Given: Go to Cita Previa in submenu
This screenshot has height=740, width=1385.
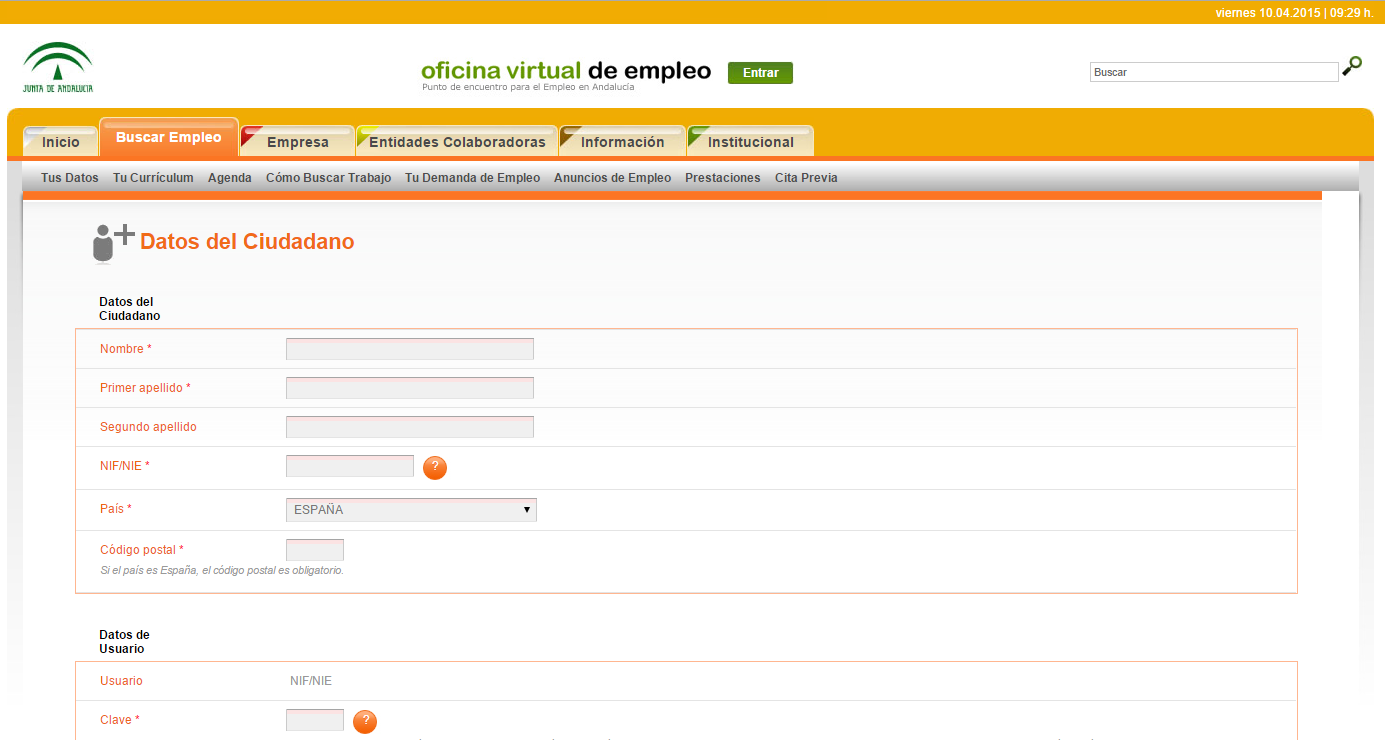Looking at the screenshot, I should click(806, 178).
